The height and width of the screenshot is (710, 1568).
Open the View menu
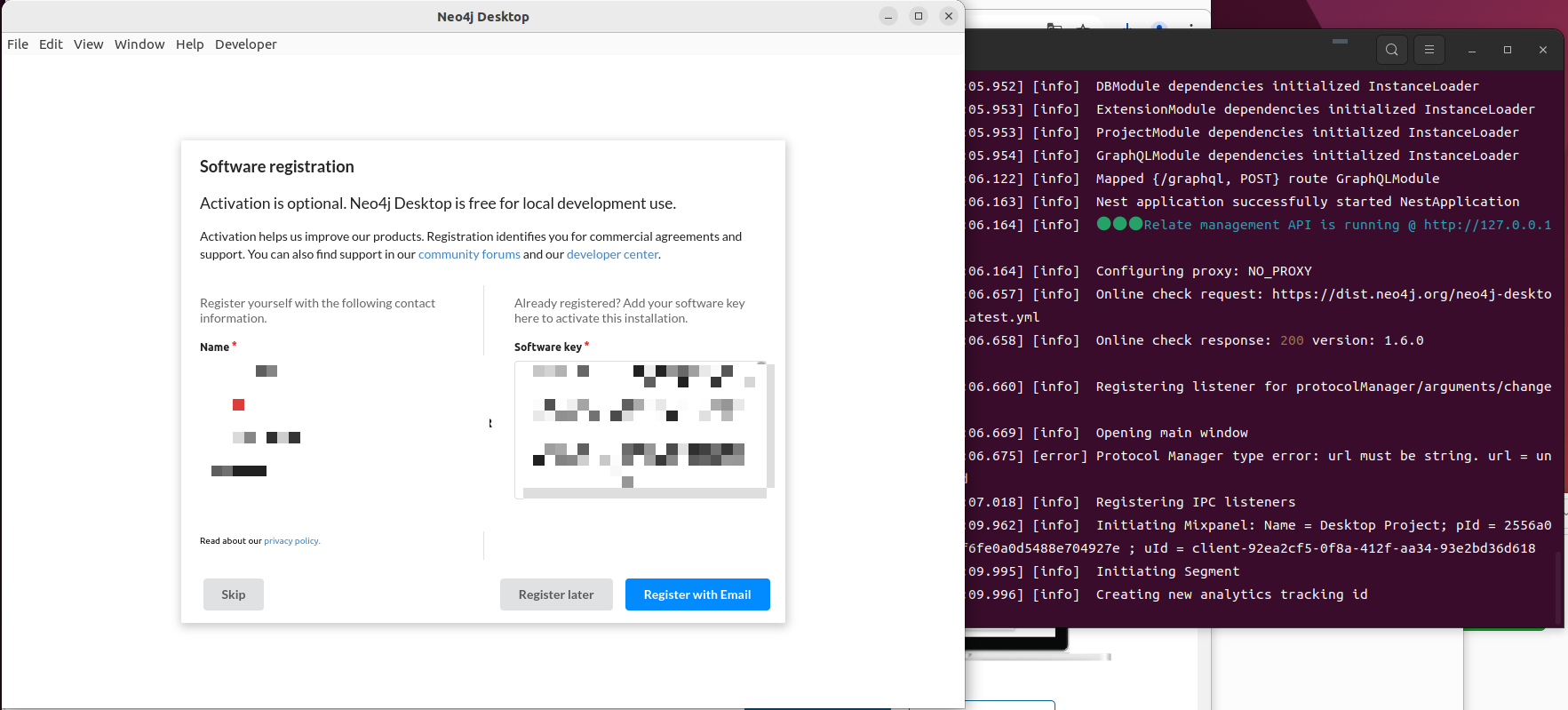click(x=88, y=44)
